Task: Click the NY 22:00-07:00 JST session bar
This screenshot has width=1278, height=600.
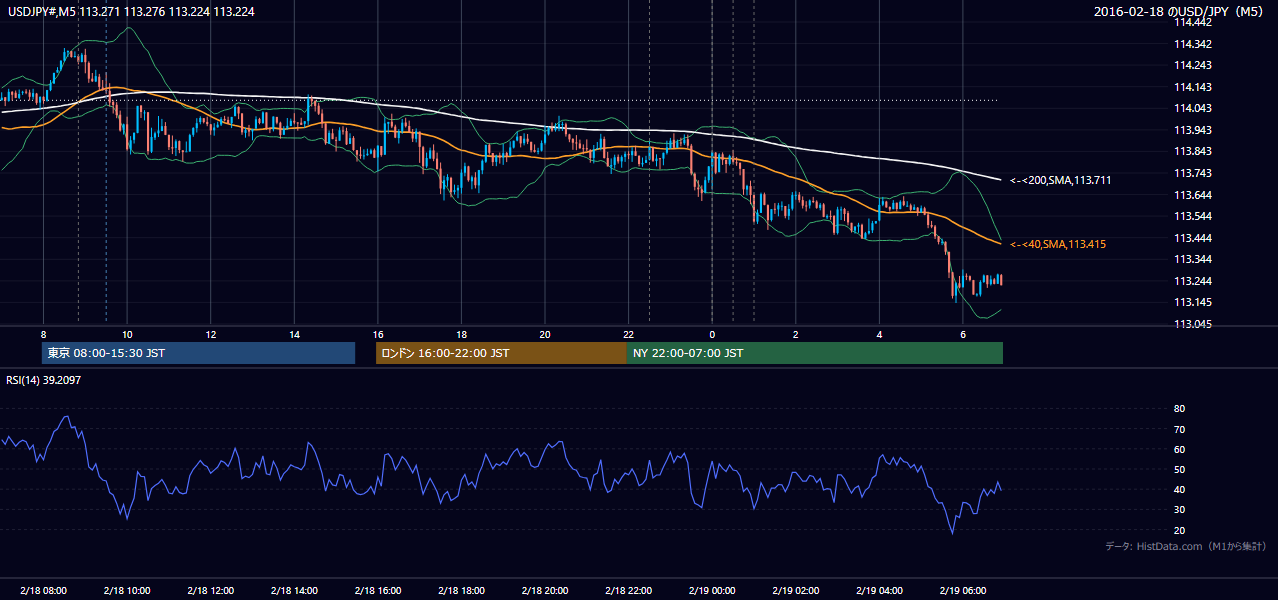Action: (815, 353)
